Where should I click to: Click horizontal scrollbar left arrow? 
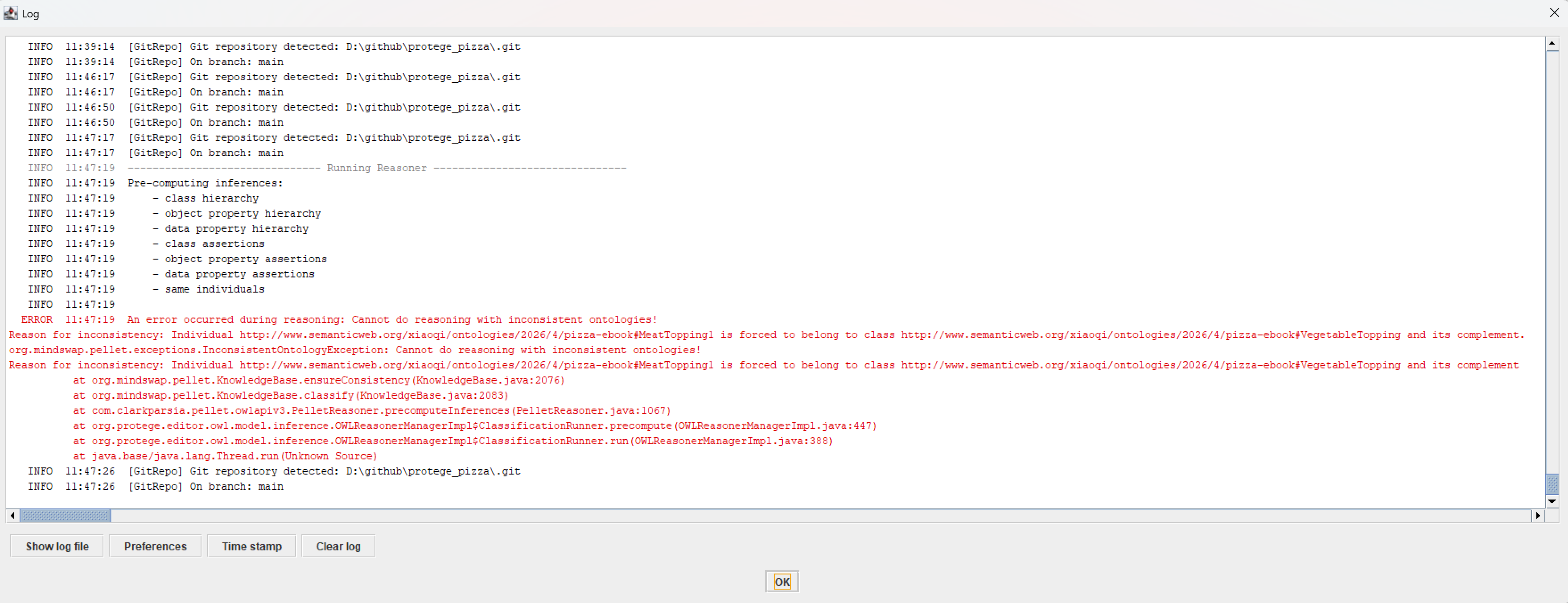click(13, 515)
